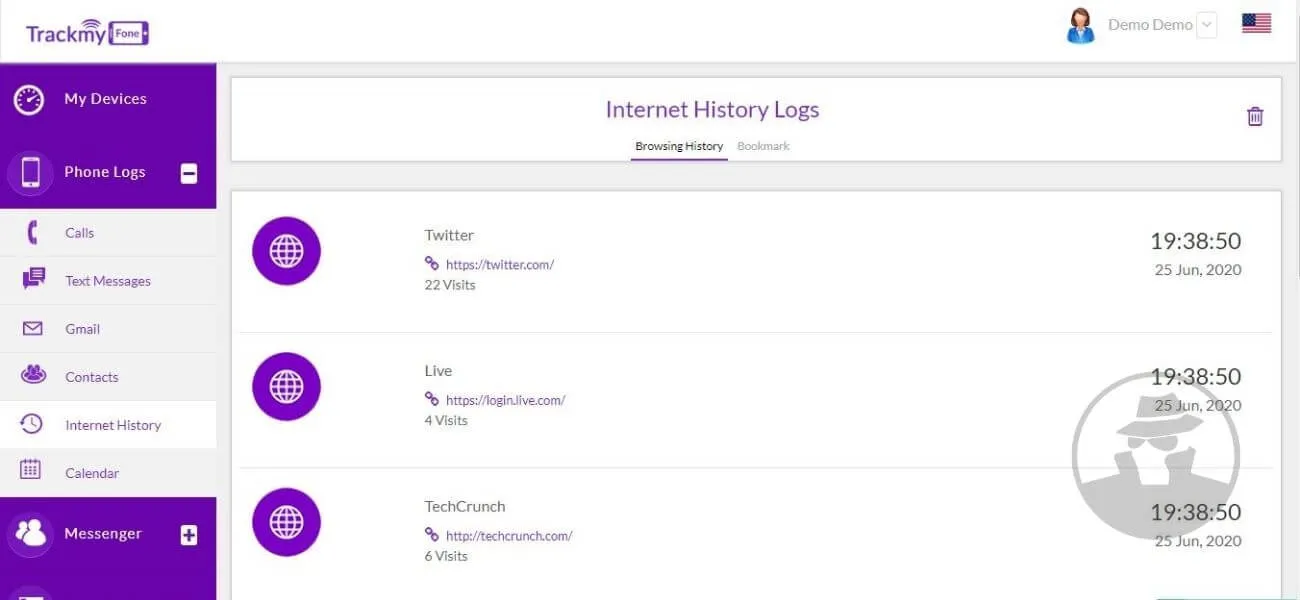Click link icon beside techcrunch.com URL

pos(432,535)
